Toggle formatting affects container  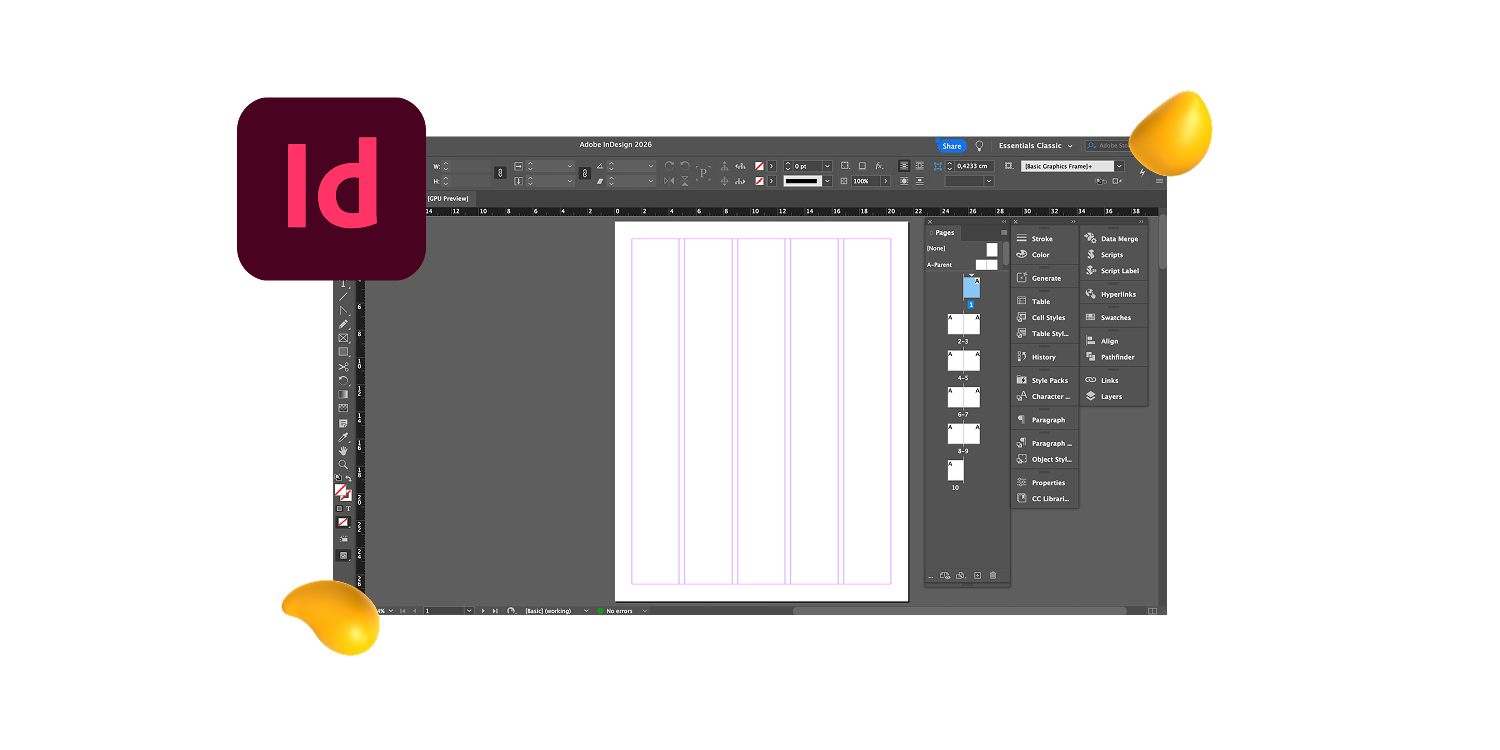tap(339, 508)
